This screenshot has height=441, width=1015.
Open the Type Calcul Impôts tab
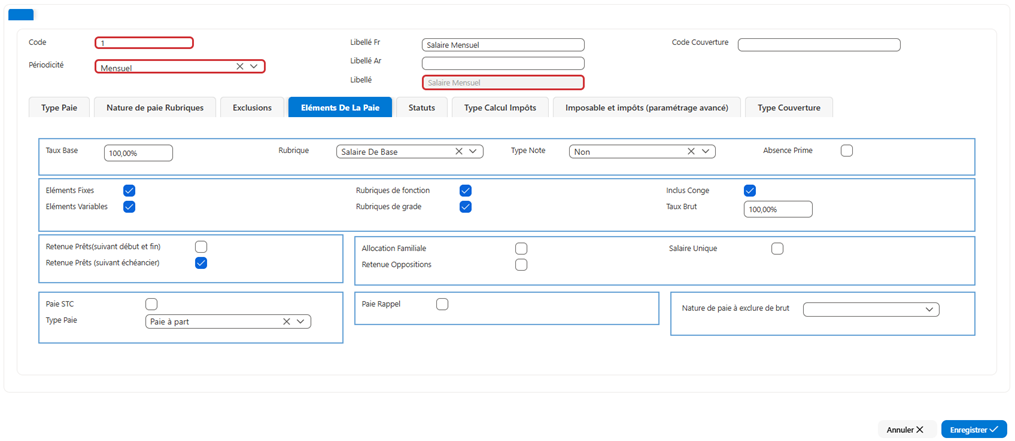[x=500, y=107]
